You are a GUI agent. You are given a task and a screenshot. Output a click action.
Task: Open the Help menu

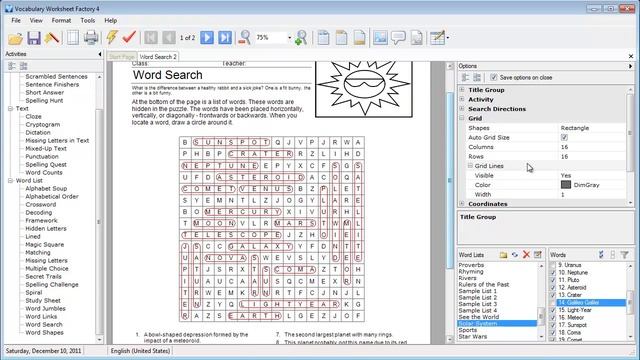coord(111,20)
